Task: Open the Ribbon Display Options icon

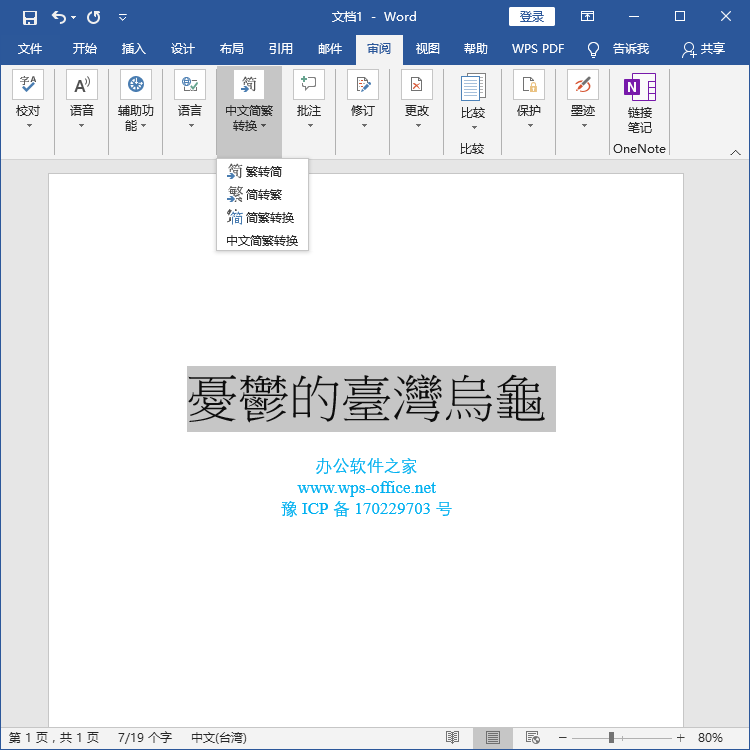Action: [x=587, y=17]
